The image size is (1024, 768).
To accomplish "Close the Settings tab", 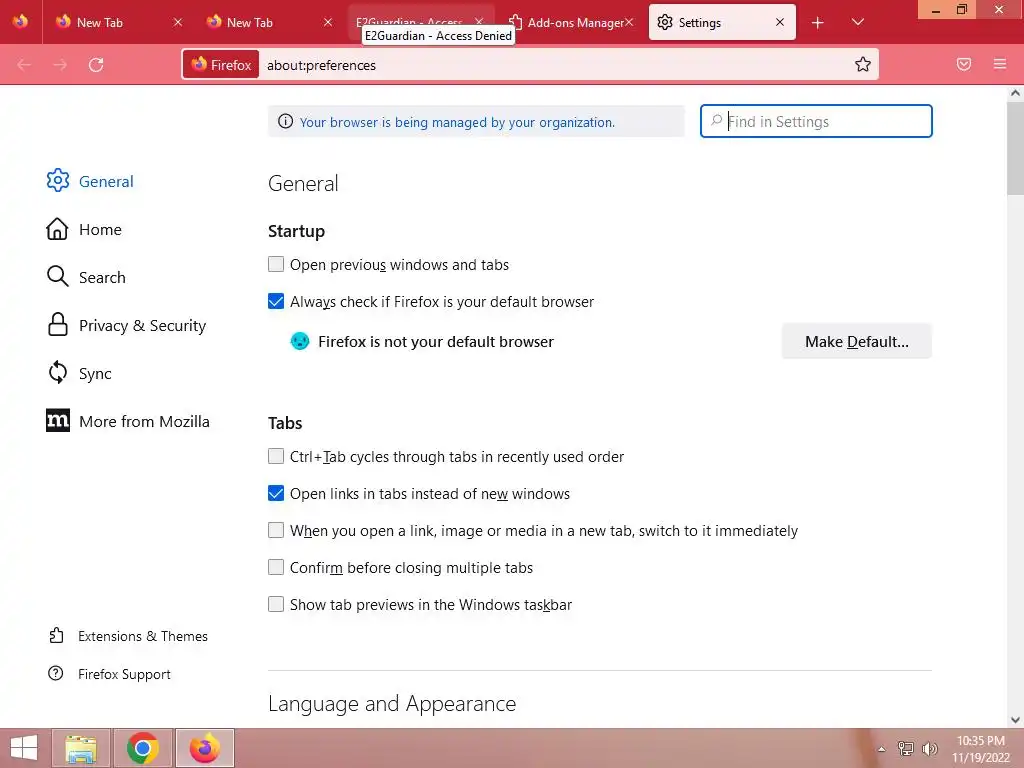I will coord(780,22).
